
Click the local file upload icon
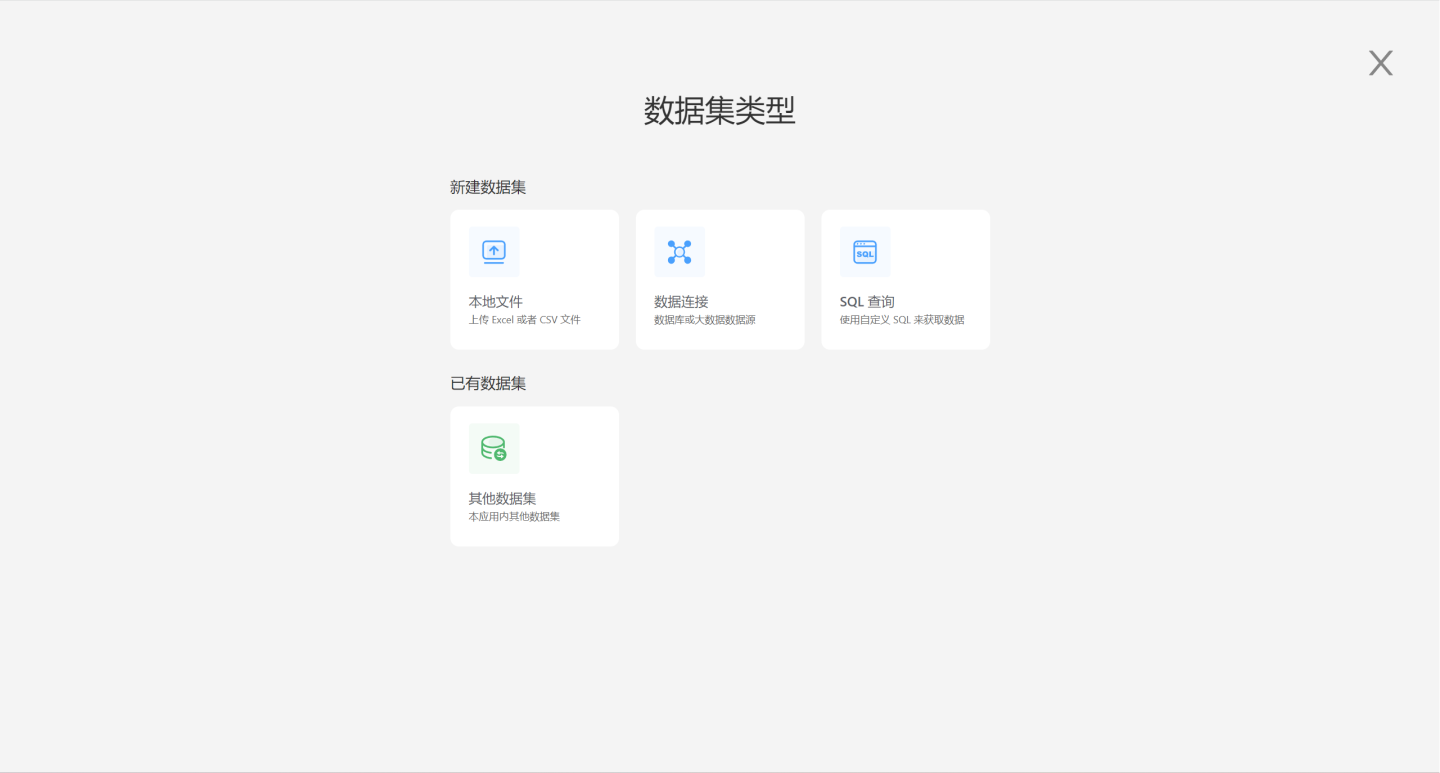[494, 252]
